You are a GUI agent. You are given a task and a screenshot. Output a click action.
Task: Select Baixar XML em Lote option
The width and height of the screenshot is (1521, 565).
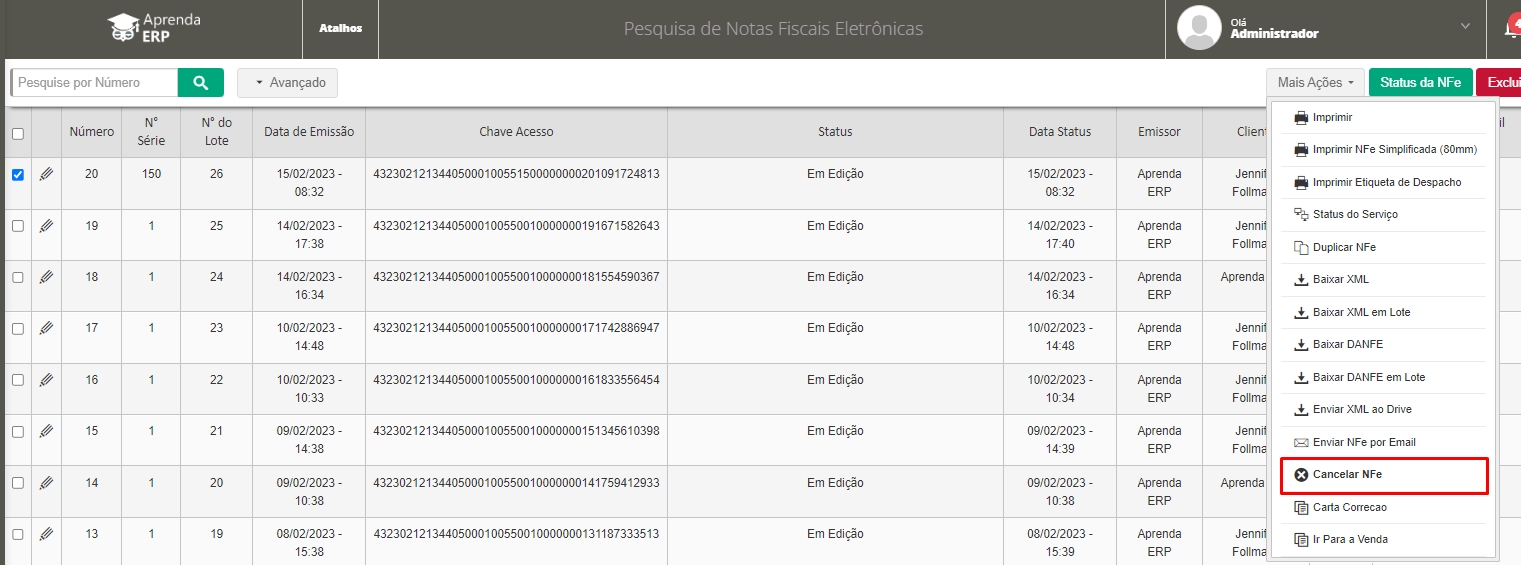coord(1360,312)
